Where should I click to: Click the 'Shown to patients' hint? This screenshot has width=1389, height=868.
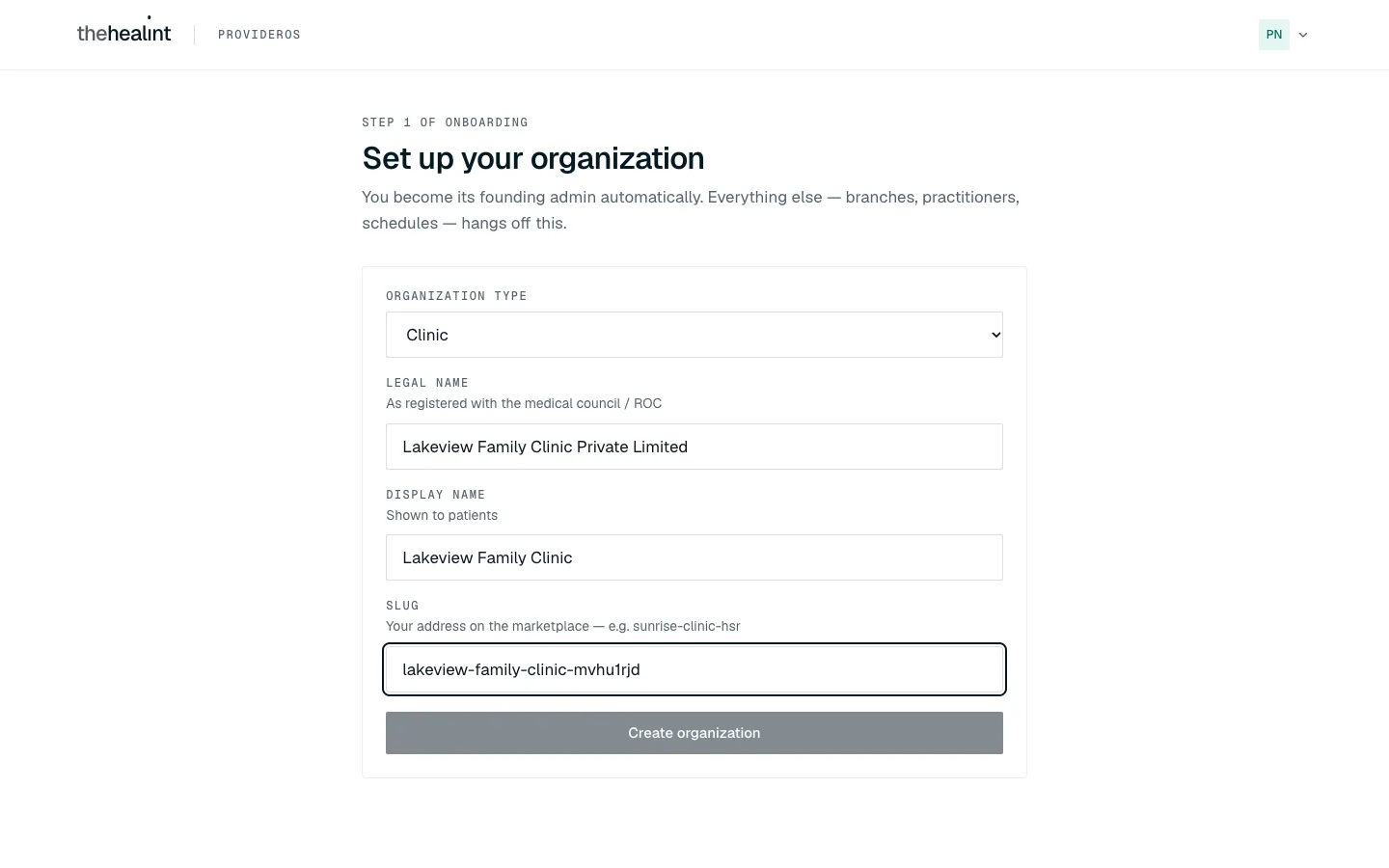[x=442, y=515]
